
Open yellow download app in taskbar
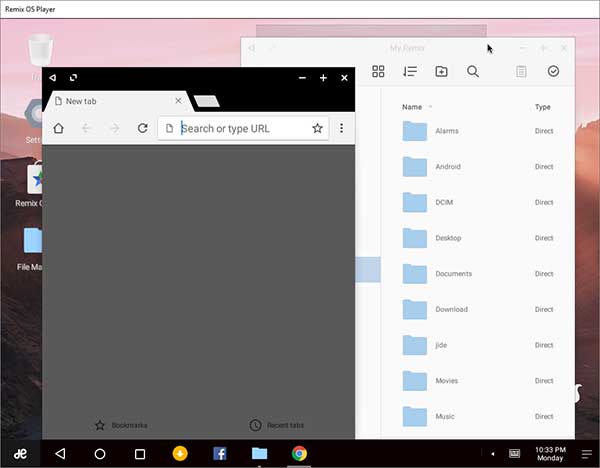[180, 453]
